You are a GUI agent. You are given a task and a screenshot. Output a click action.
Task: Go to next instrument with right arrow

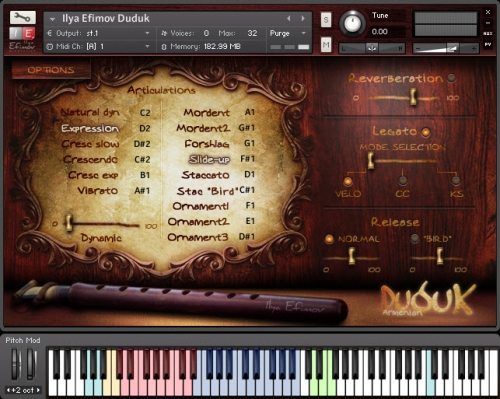coord(303,18)
